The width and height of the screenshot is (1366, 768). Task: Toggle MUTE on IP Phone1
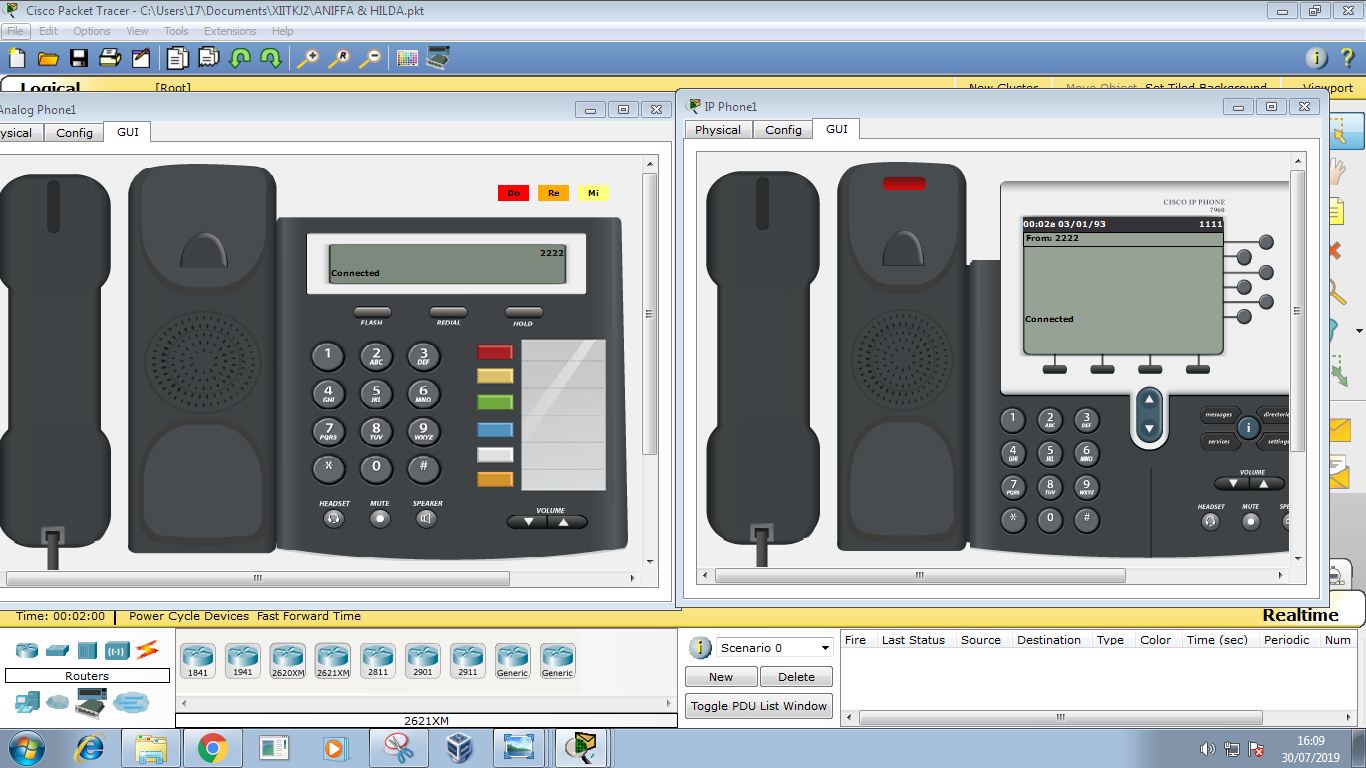click(x=1251, y=521)
